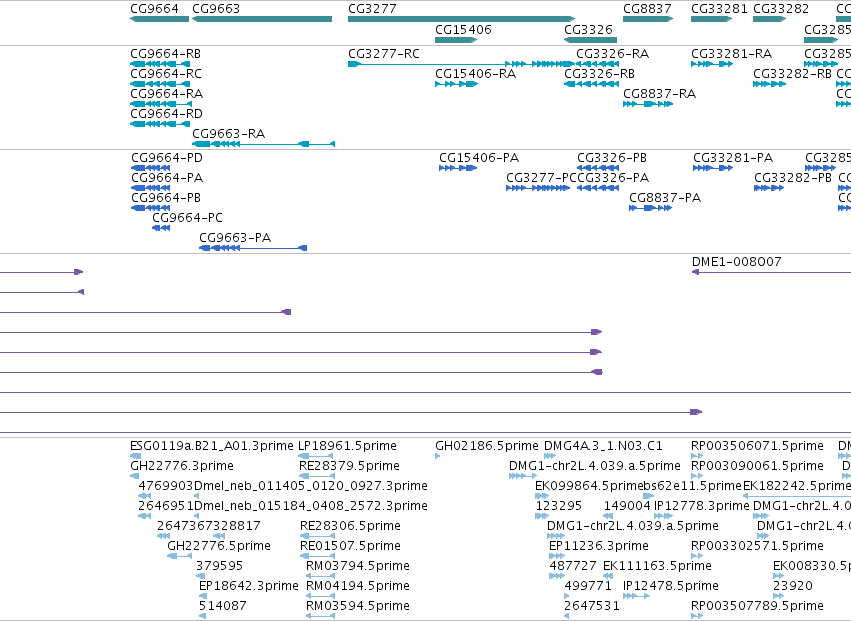
Task: Click protein CG8837-PA
Action: click(x=651, y=208)
